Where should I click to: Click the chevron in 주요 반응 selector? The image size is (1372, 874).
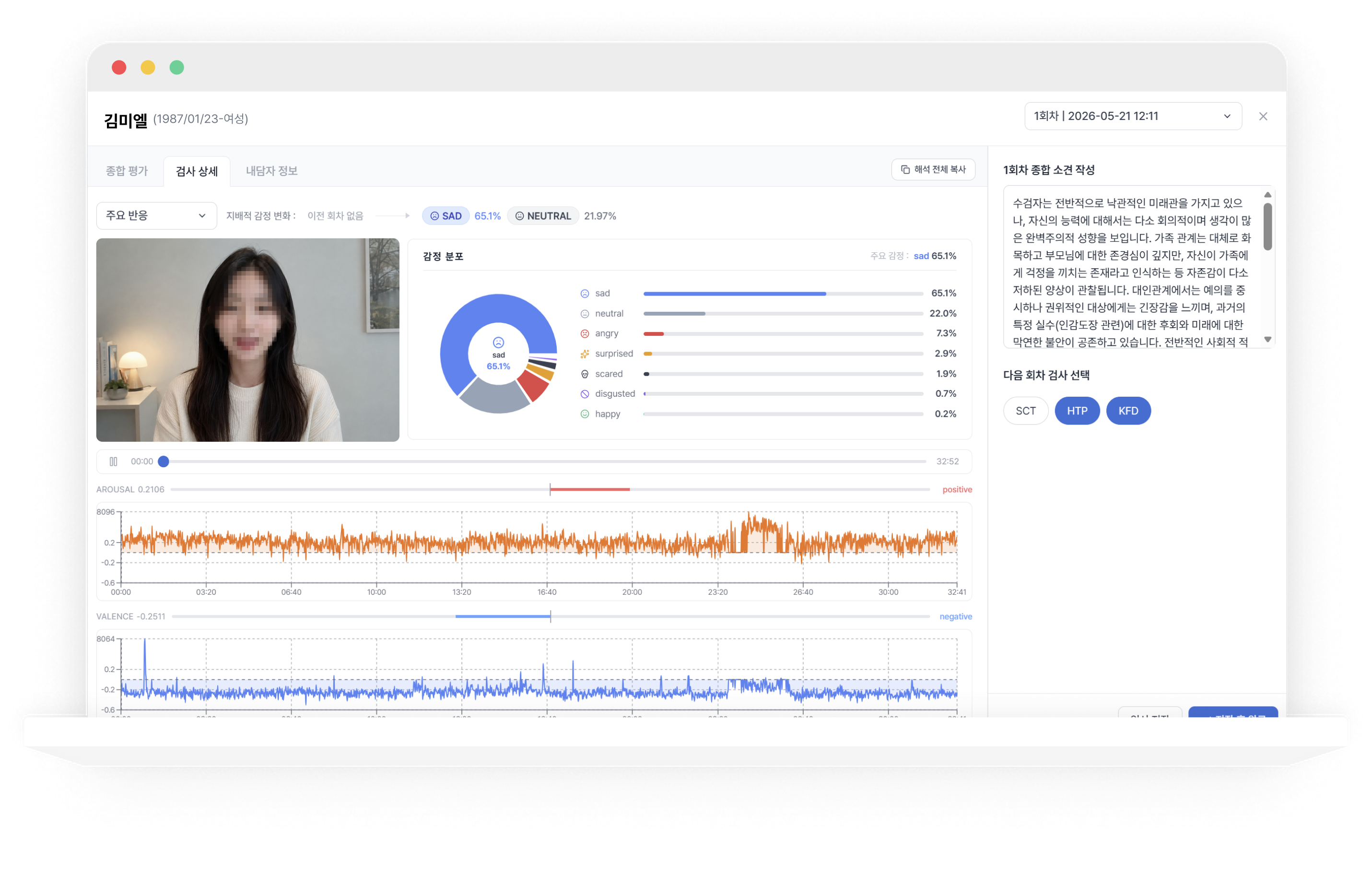tap(202, 216)
